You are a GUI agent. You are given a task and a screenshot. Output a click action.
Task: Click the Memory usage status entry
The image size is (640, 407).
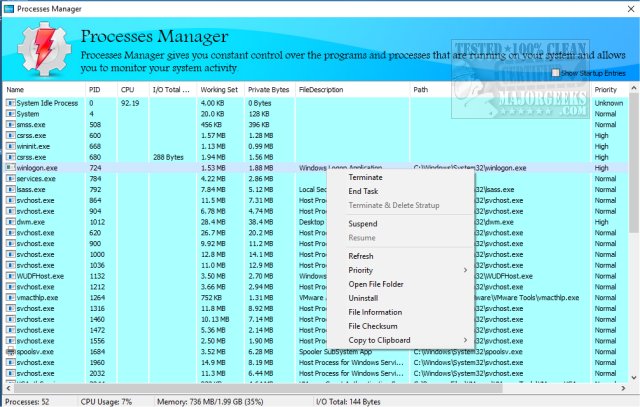tap(210, 402)
